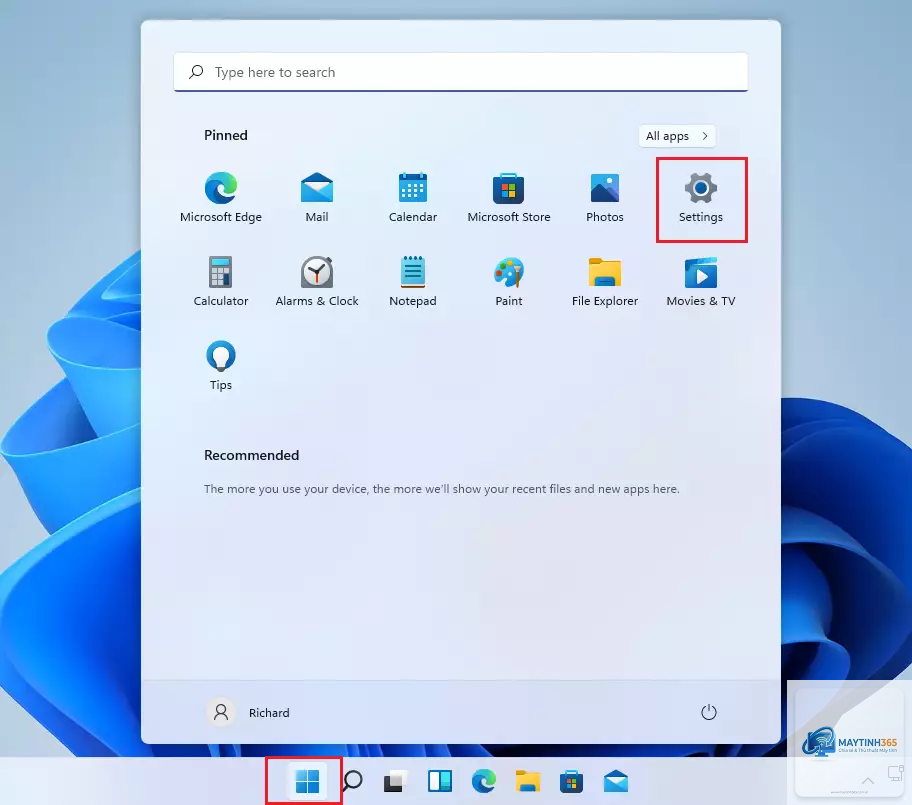Launch the Mail app in Pinned
The height and width of the screenshot is (805, 912).
(317, 198)
